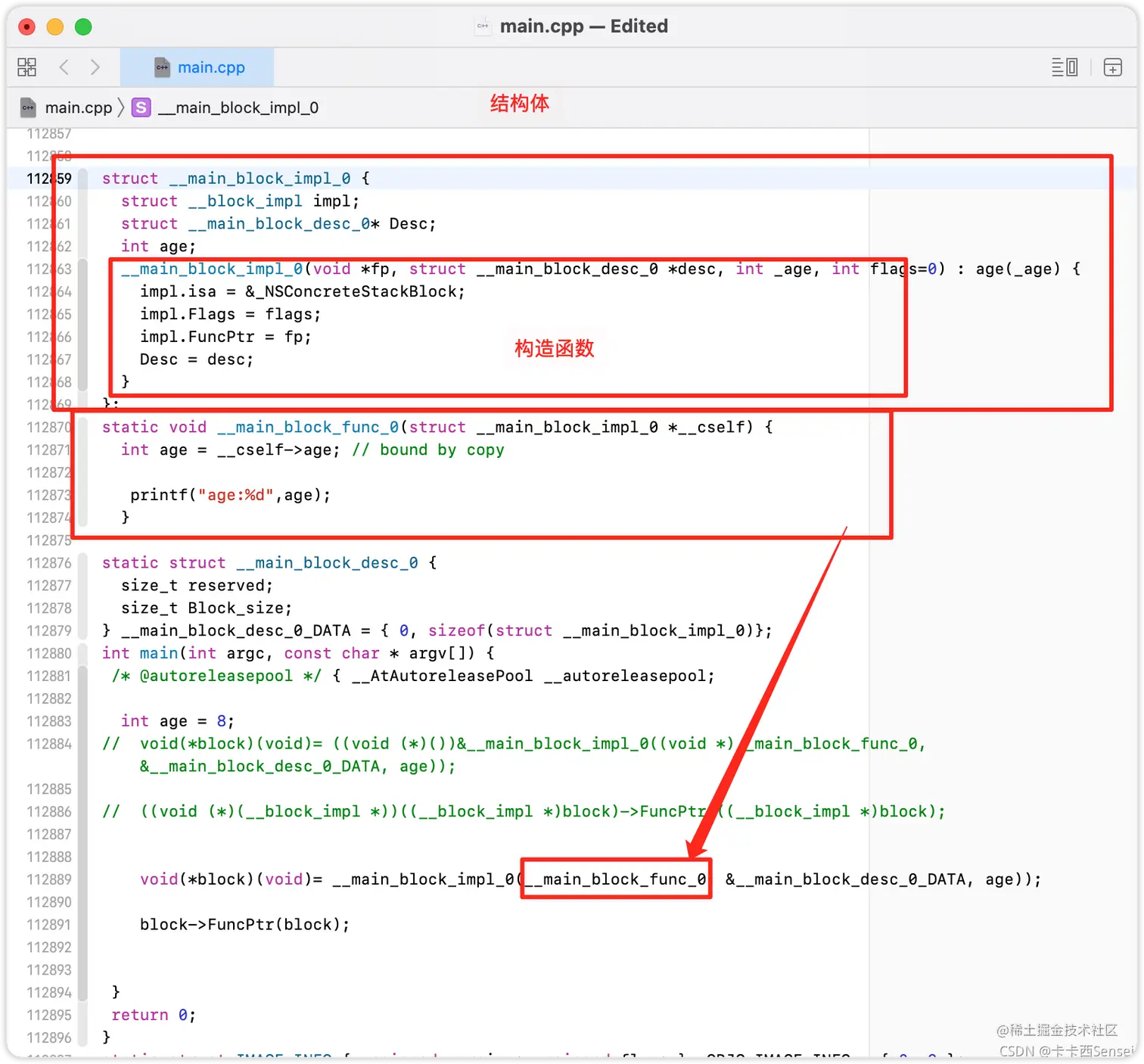Close the window with red button
Viewport: 1144px width, 1064px height.
pyautogui.click(x=26, y=27)
